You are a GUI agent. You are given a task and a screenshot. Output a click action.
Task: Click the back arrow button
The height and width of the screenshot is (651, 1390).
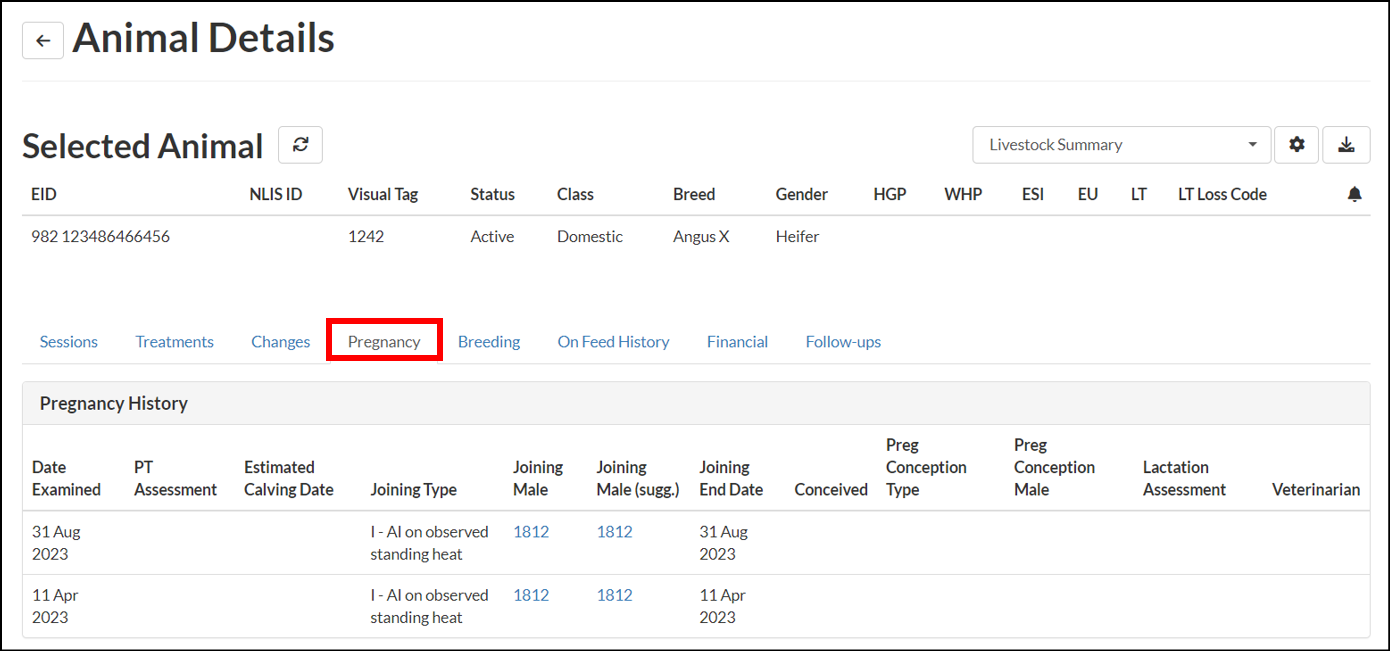click(43, 41)
